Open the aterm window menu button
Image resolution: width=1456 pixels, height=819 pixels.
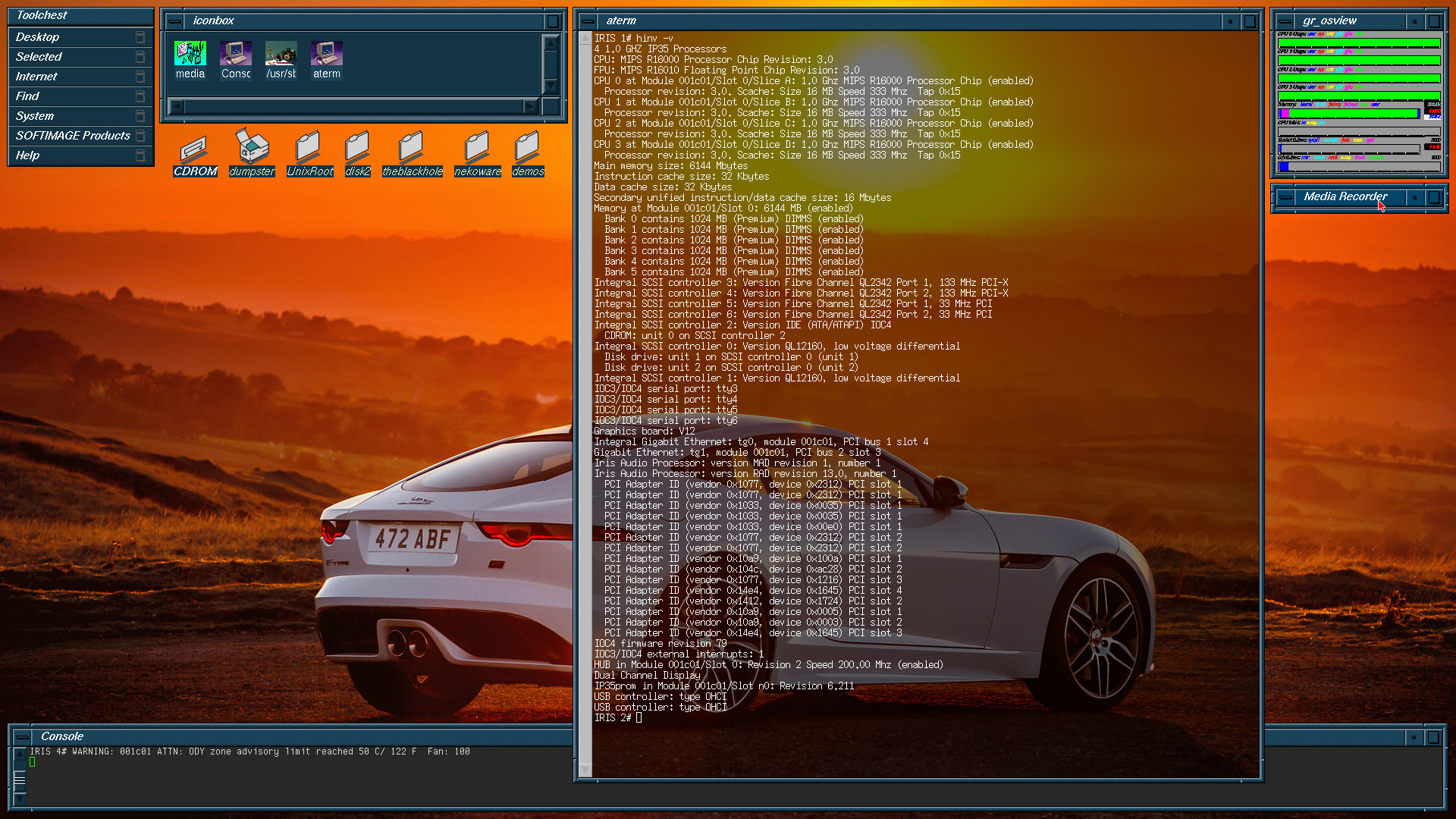[x=587, y=21]
